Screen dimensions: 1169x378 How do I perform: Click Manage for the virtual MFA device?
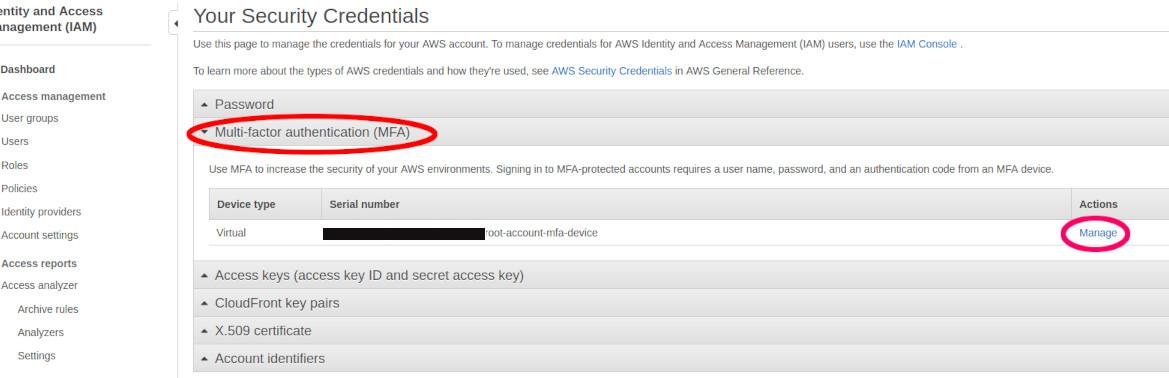click(1098, 233)
